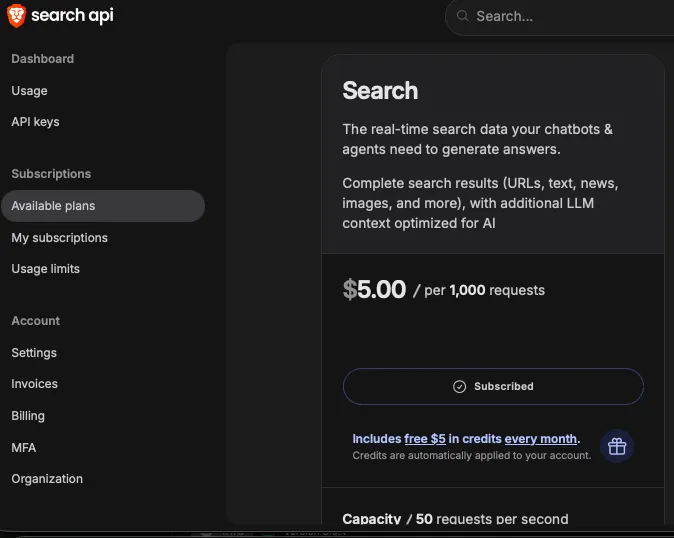Screen dimensions: 674x538
Task: Follow the "every month" link
Action: coord(541,439)
